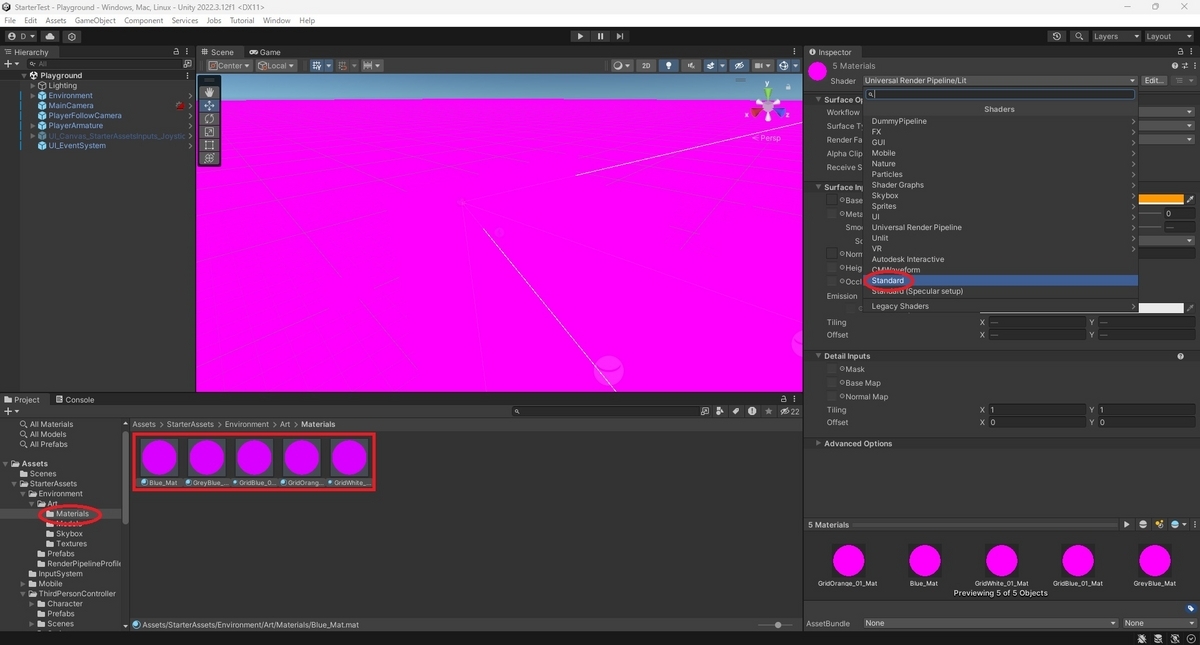This screenshot has height=645, width=1200.
Task: Open Universal Render Pipeline shader submenu
Action: tap(1000, 227)
